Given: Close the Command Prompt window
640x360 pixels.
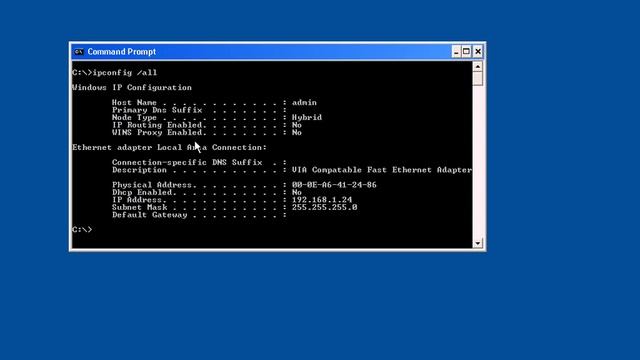Looking at the screenshot, I should click(478, 52).
